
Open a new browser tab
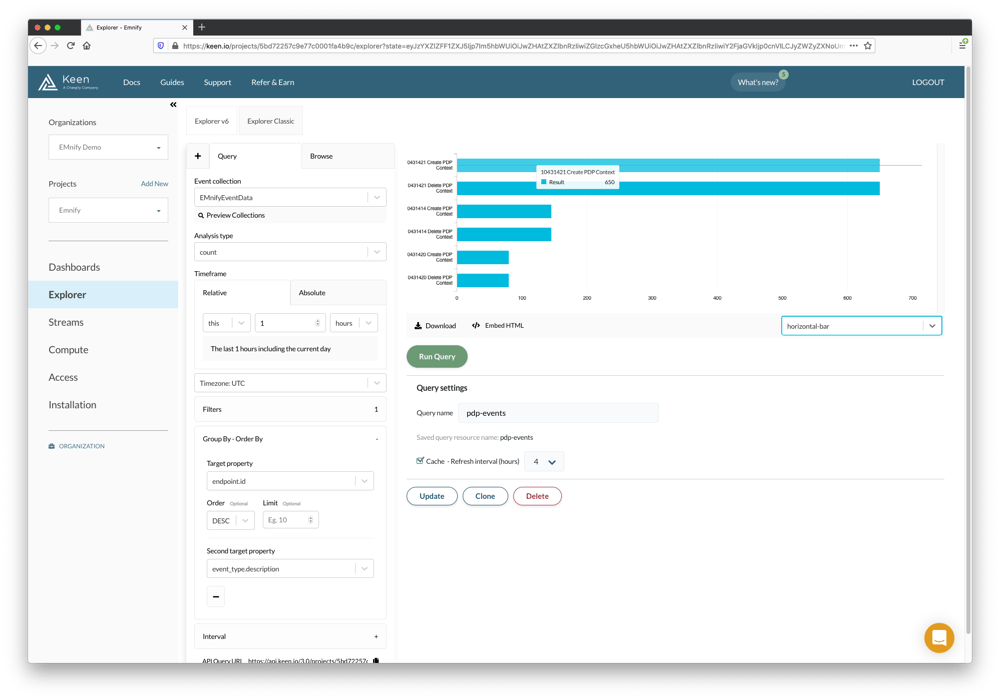[202, 27]
